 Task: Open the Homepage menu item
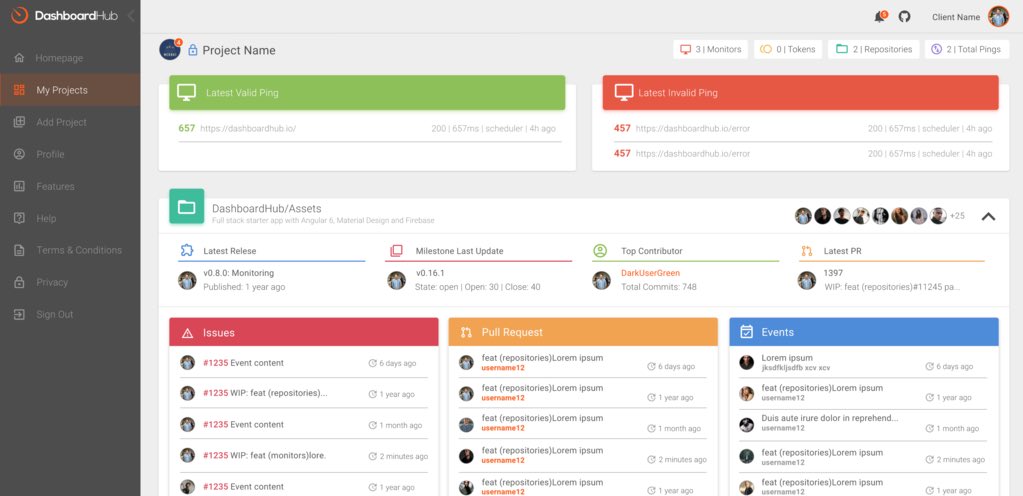(70, 58)
